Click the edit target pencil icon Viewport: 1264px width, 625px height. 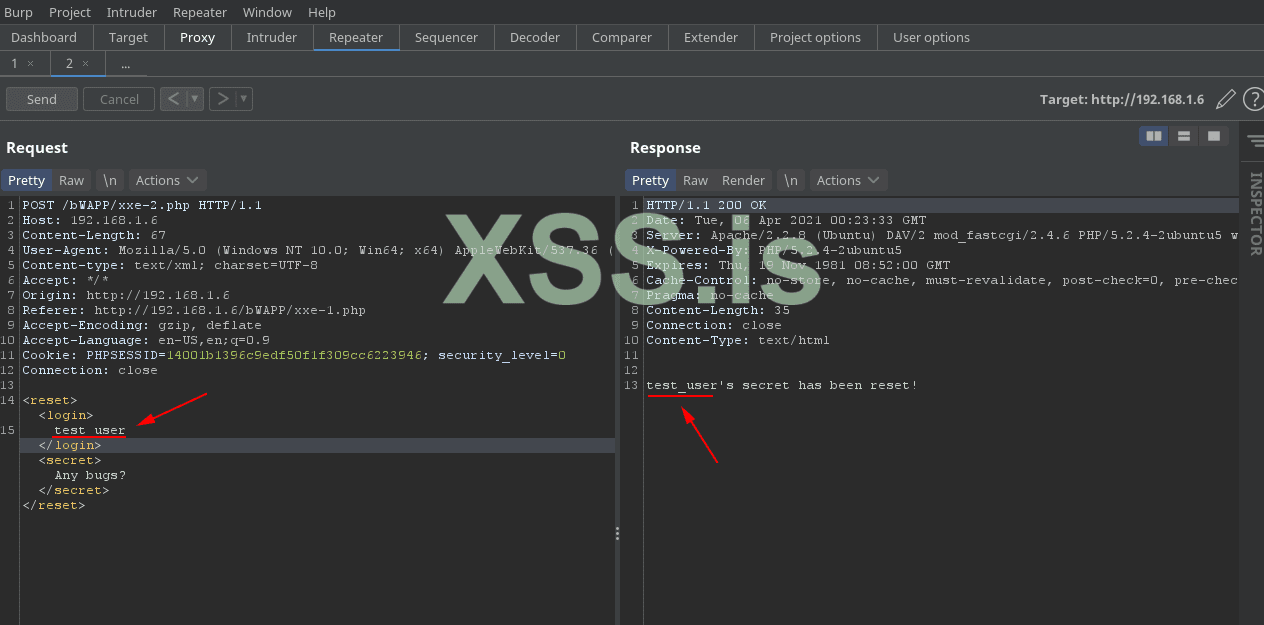coord(1225,99)
